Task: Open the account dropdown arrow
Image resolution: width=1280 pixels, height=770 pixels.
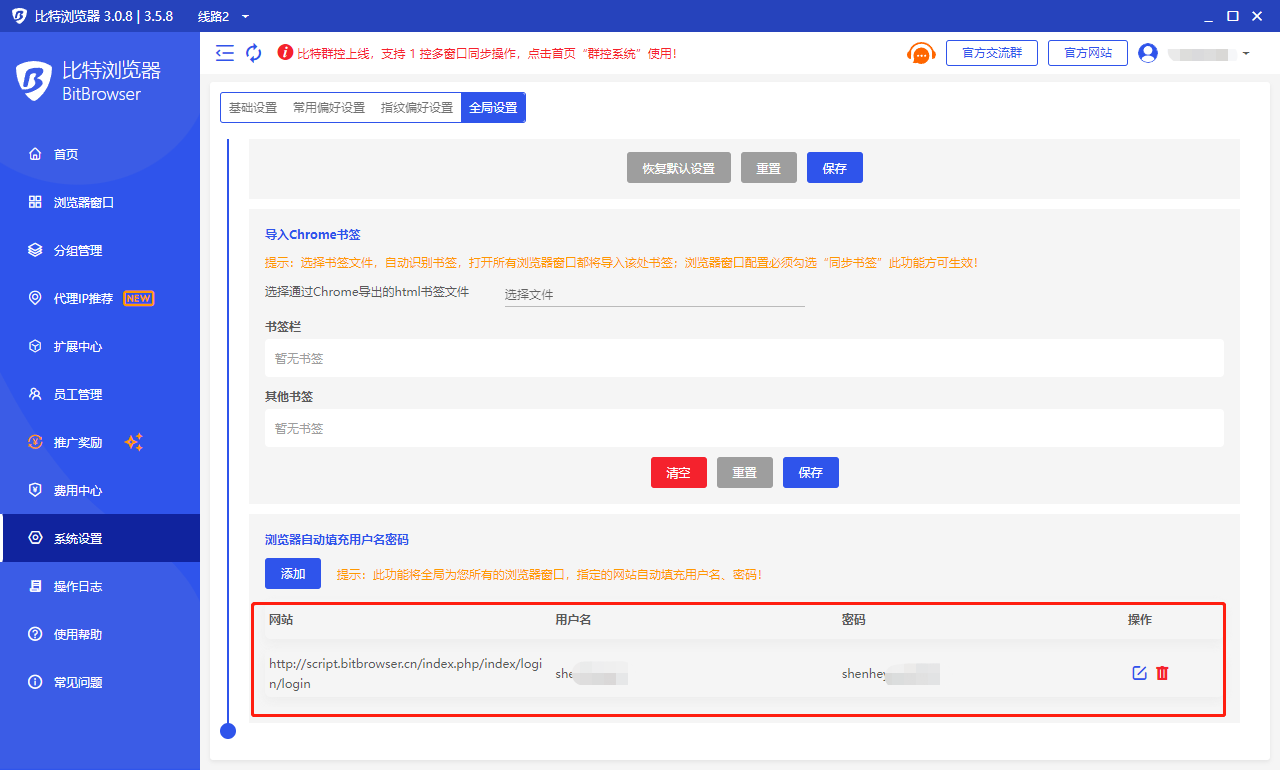Action: (1246, 53)
